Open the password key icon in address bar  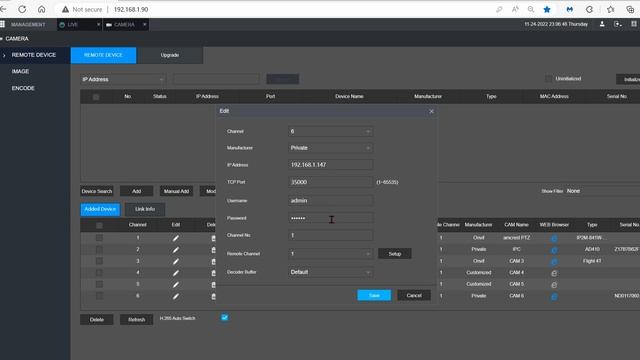pyautogui.click(x=499, y=9)
